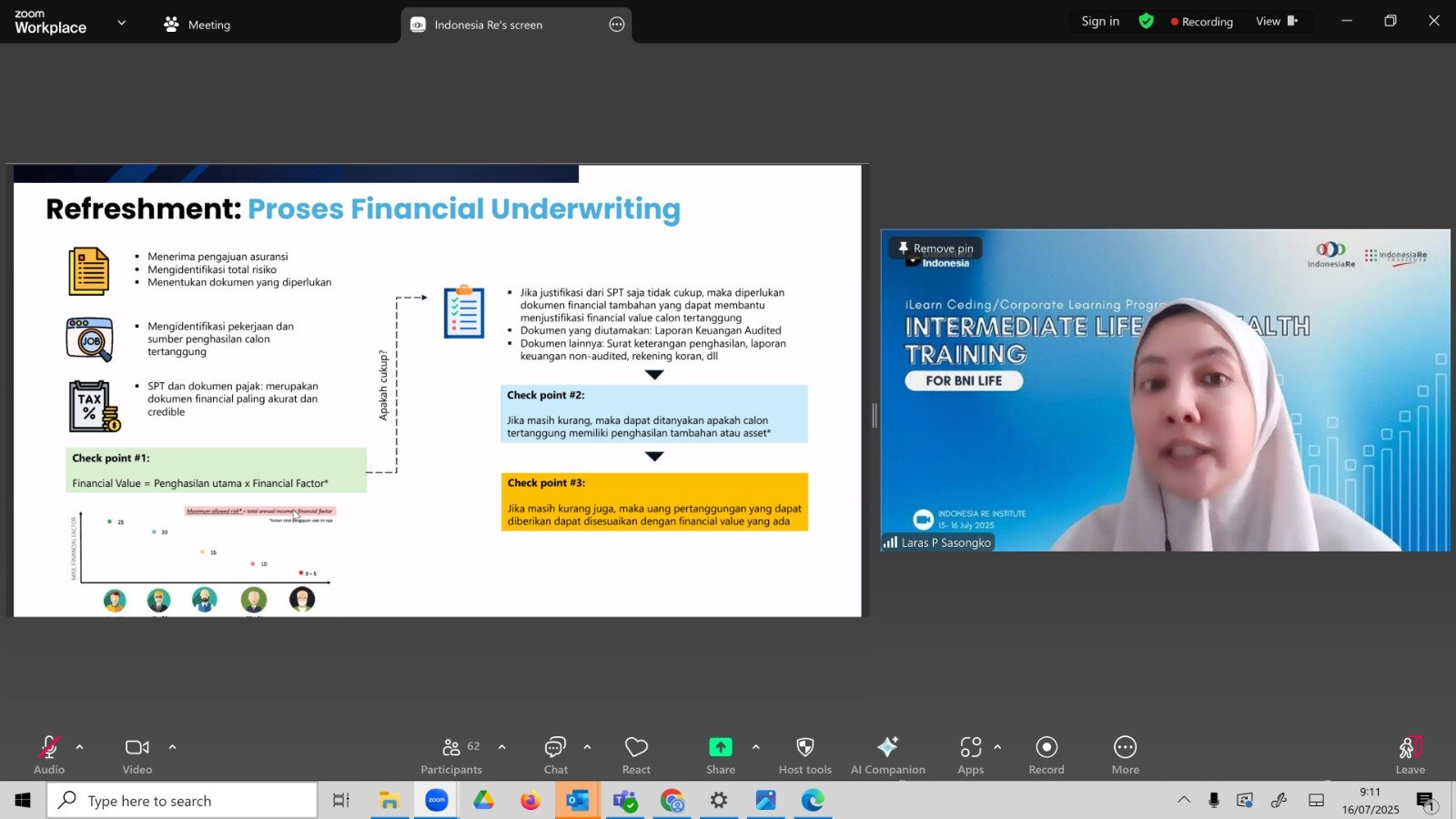The width and height of the screenshot is (1456, 819).
Task: Click the green Share screen icon
Action: tap(720, 747)
